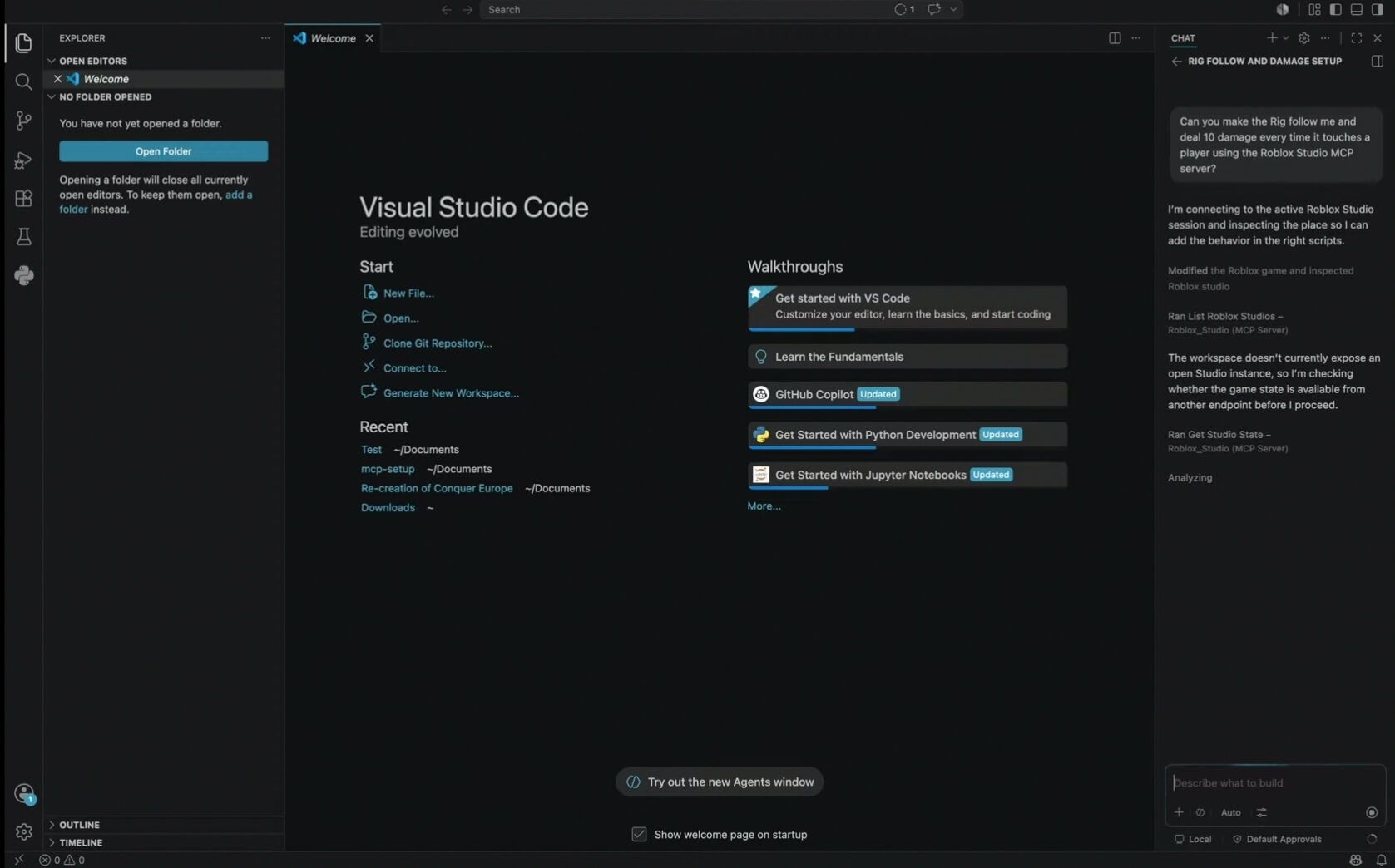This screenshot has width=1395, height=868.
Task: Toggle Show welcome page on startup checkbox
Action: 639,834
